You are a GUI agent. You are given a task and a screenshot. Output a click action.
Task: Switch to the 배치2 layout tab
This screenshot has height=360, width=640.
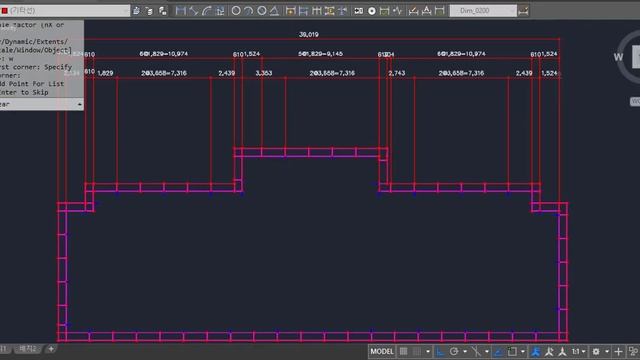tap(28, 349)
